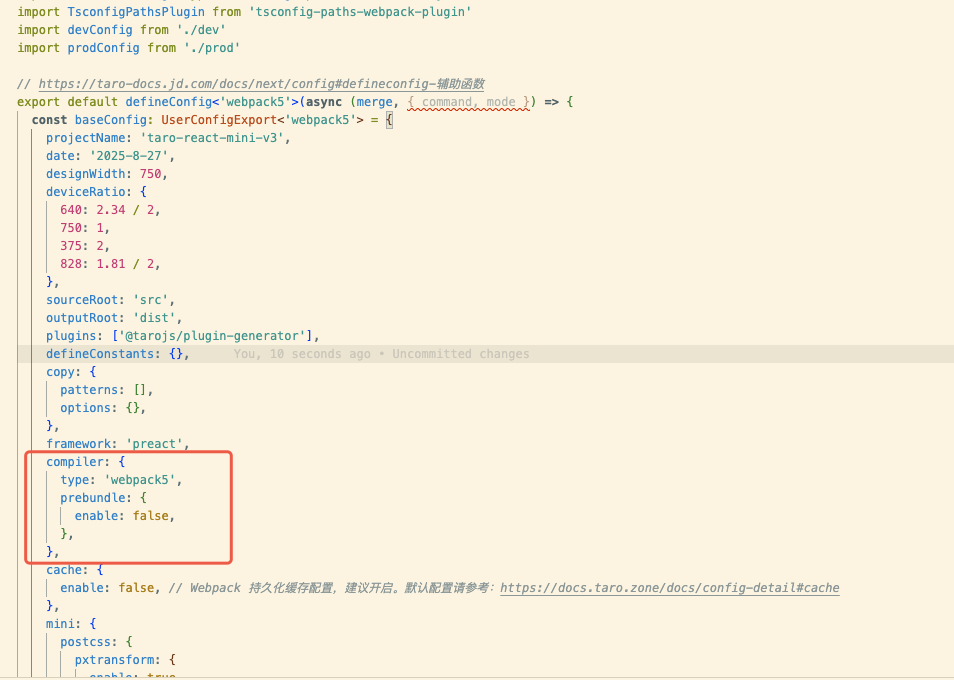This screenshot has width=954, height=680.
Task: Click the projectName value 'taro-react-mini-v3'
Action: (x=212, y=138)
